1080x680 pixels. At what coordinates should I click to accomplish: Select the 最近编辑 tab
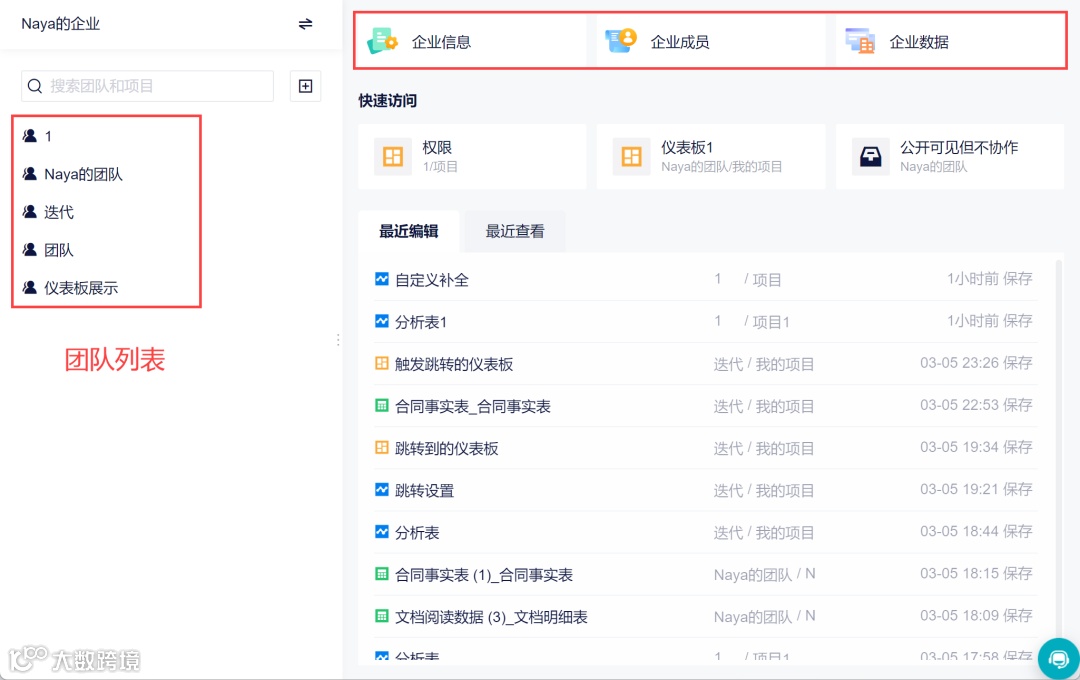click(408, 230)
